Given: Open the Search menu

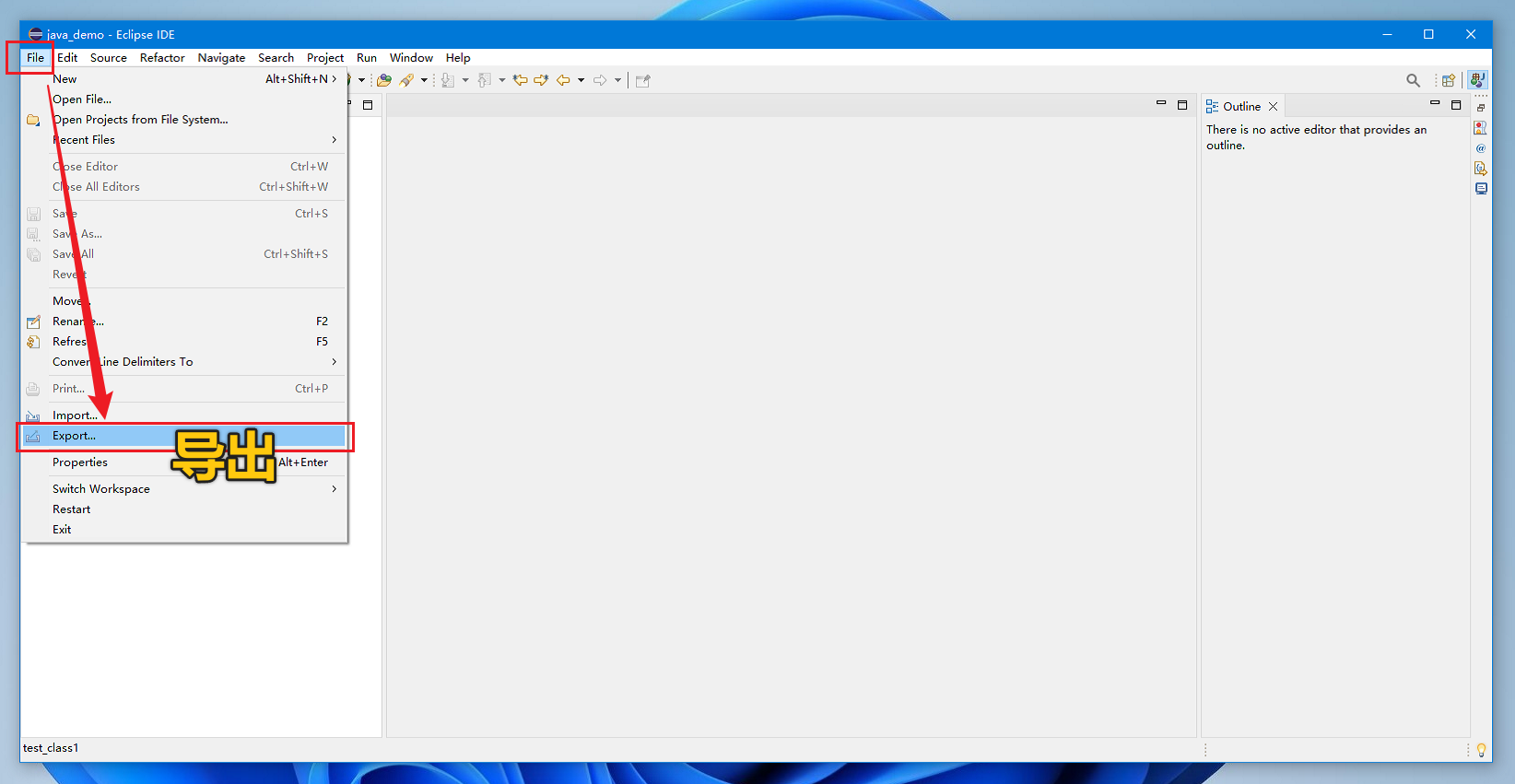Looking at the screenshot, I should tap(276, 57).
